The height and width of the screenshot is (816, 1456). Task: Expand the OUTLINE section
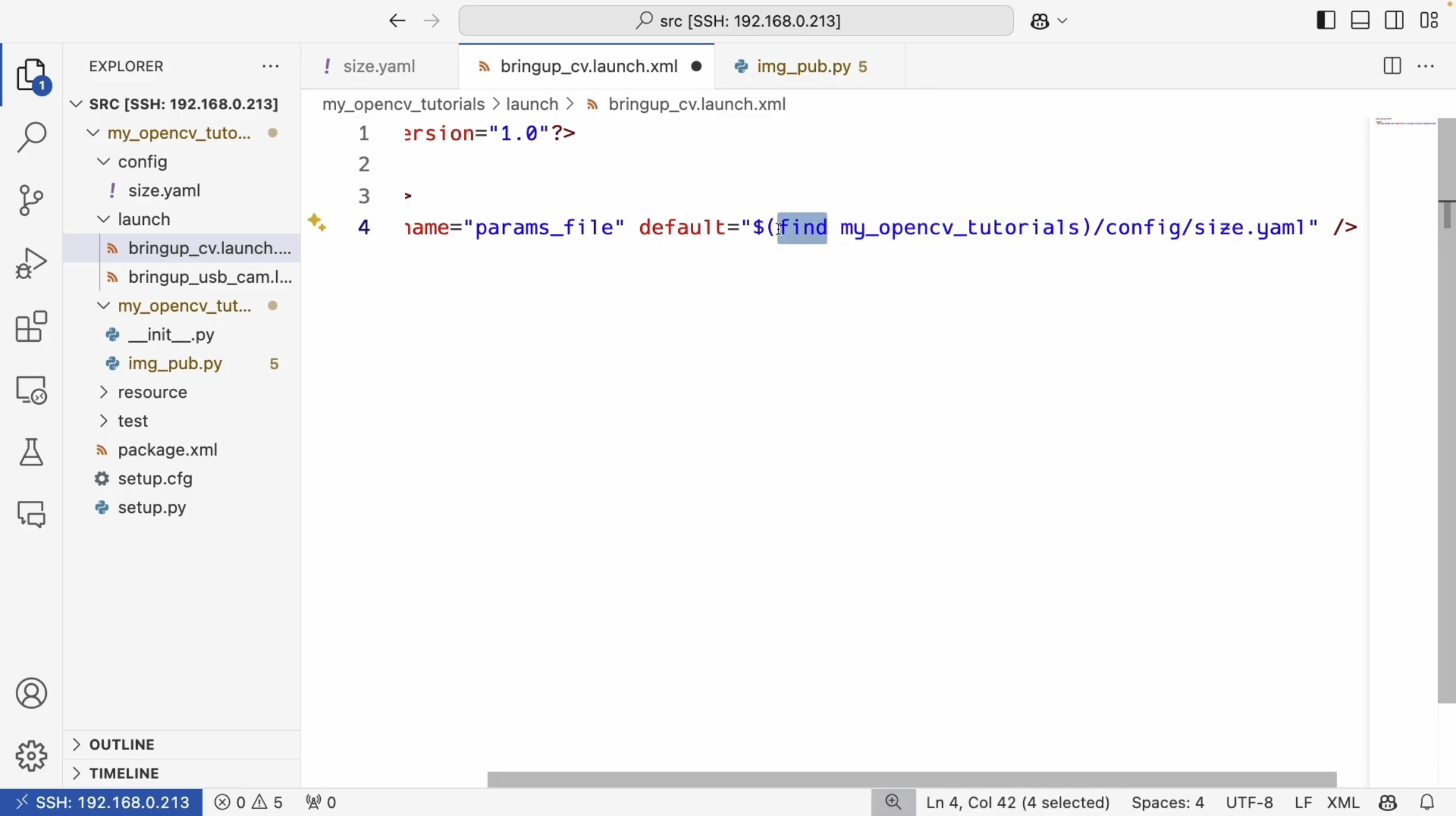tap(122, 744)
